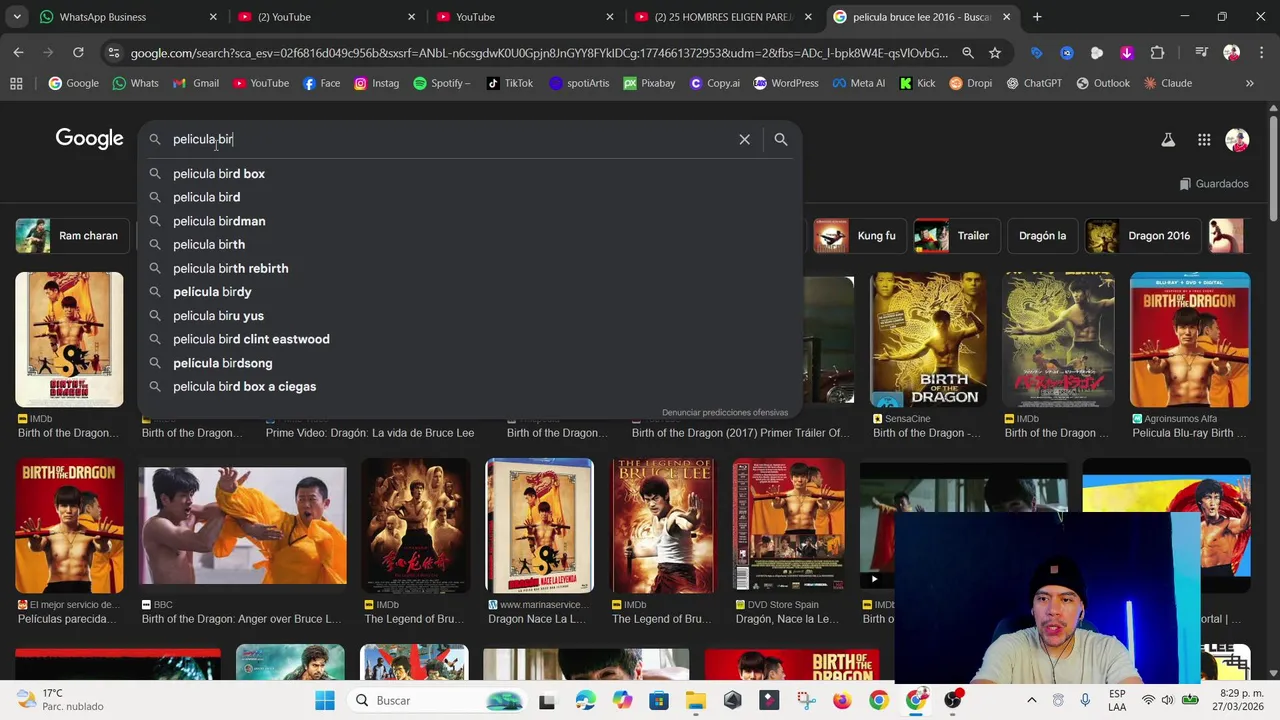The height and width of the screenshot is (720, 1280).
Task: Select suggestion "pelicula birdy"
Action: (x=470, y=292)
